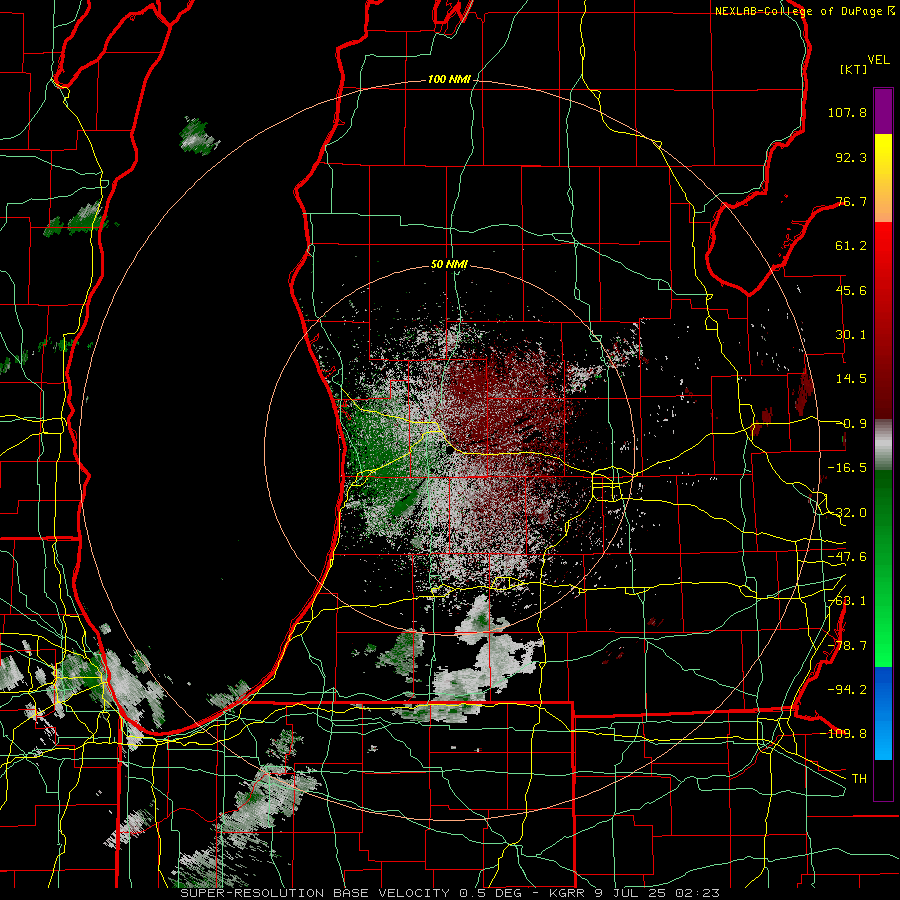Viewport: 900px width, 900px height.
Task: Click the -94.2 velocity scale value
Action: [847, 689]
